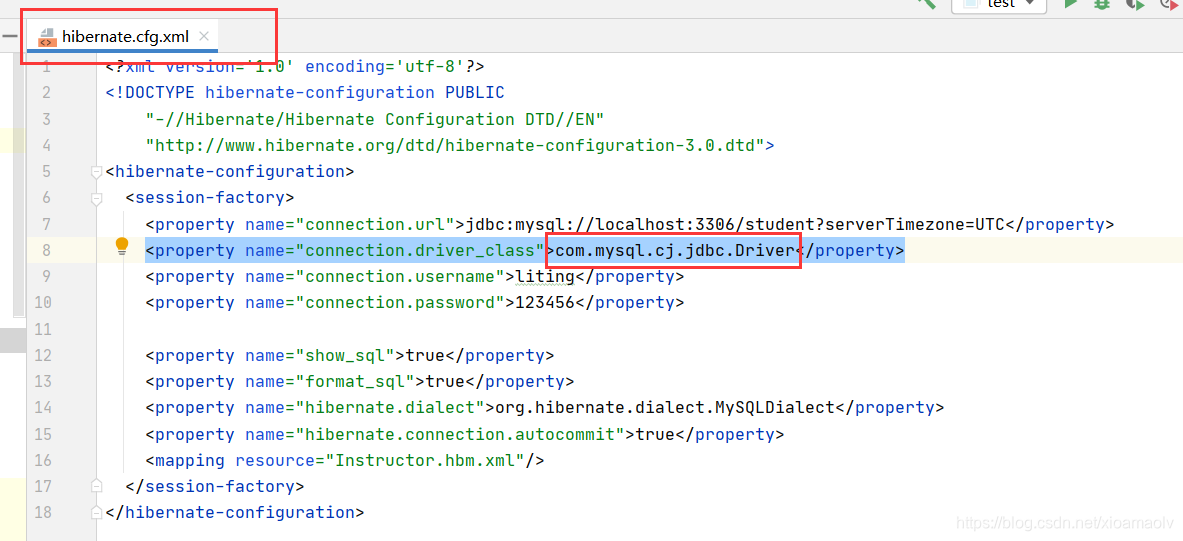
Task: Click the org.hibernate.dialect.MySQLDialect text
Action: pos(665,407)
